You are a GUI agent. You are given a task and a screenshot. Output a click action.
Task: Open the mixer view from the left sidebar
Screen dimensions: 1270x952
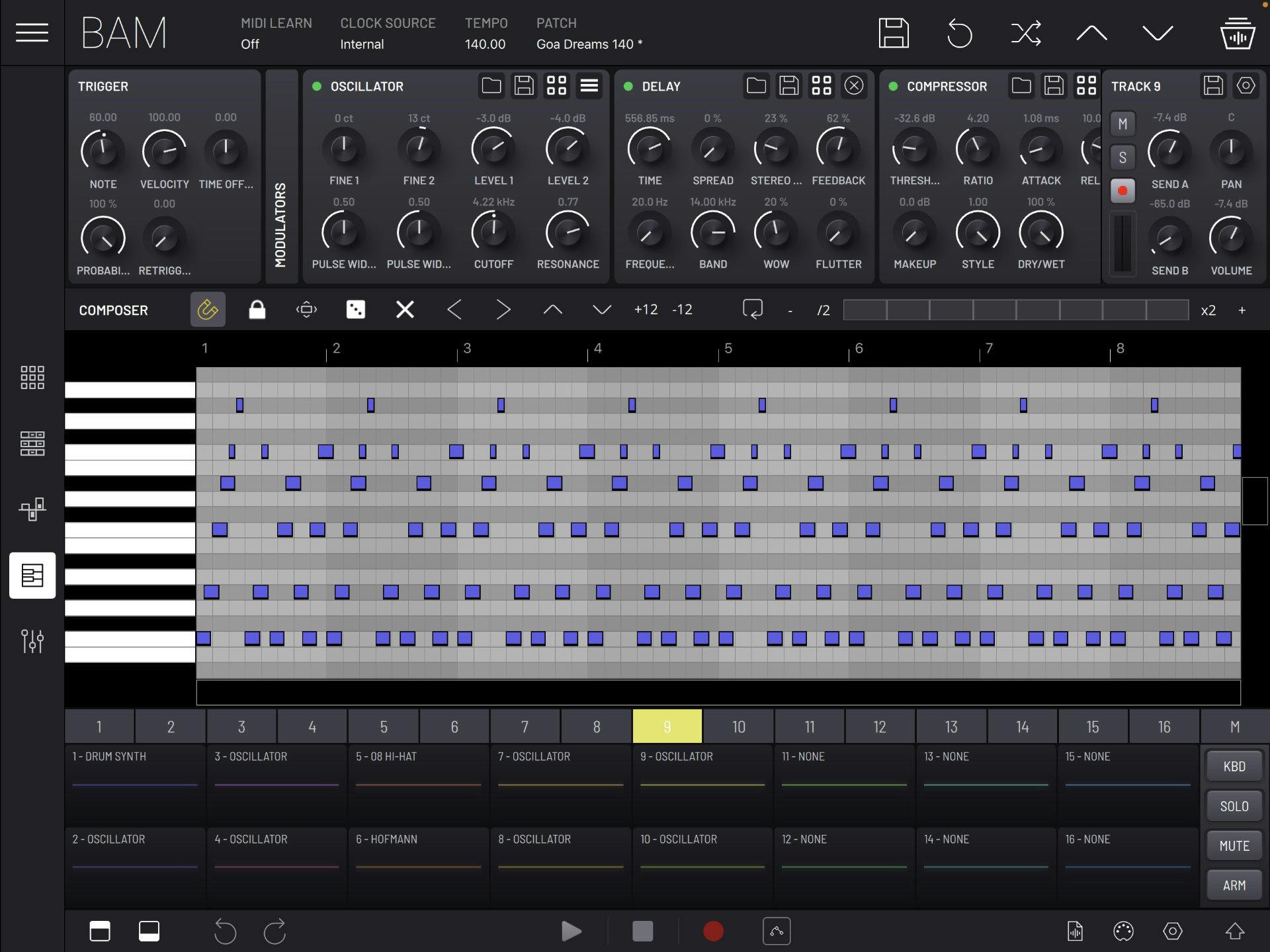[x=31, y=640]
